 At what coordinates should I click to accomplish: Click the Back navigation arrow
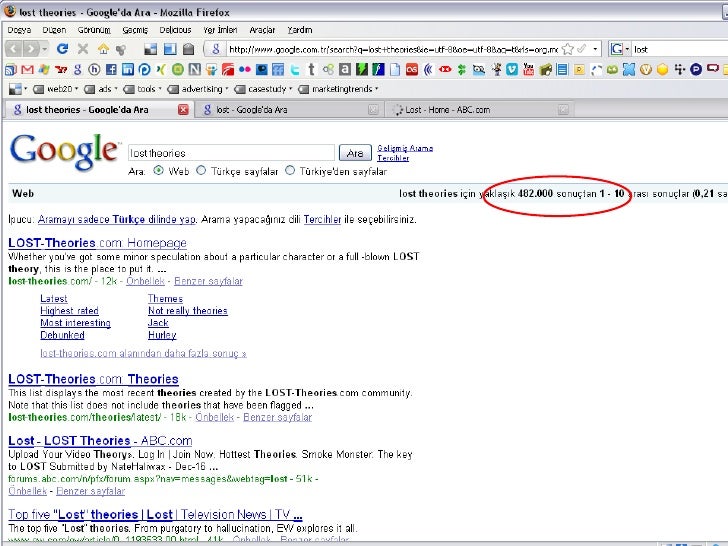click(14, 48)
